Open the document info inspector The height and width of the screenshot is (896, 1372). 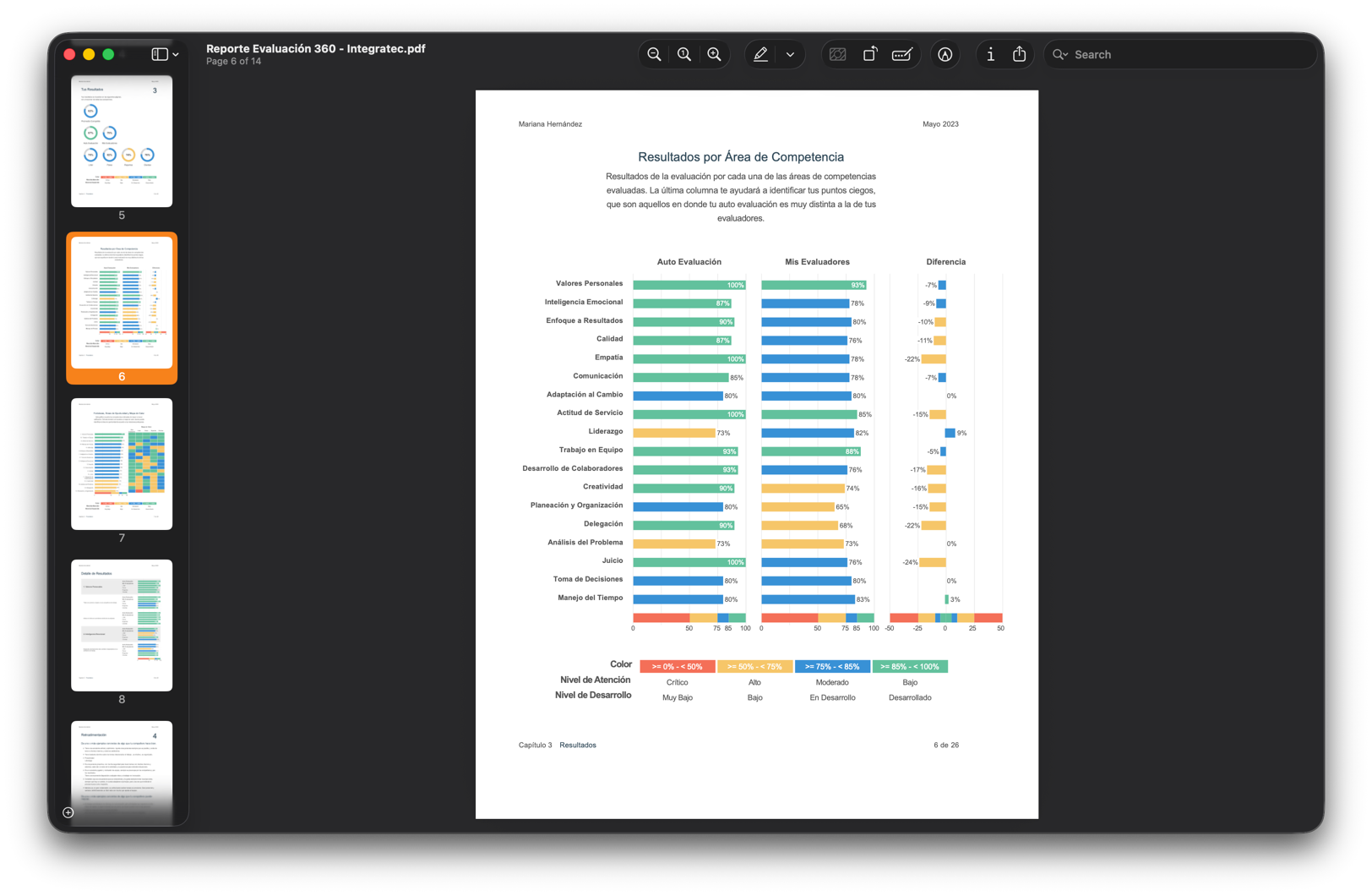tap(990, 55)
